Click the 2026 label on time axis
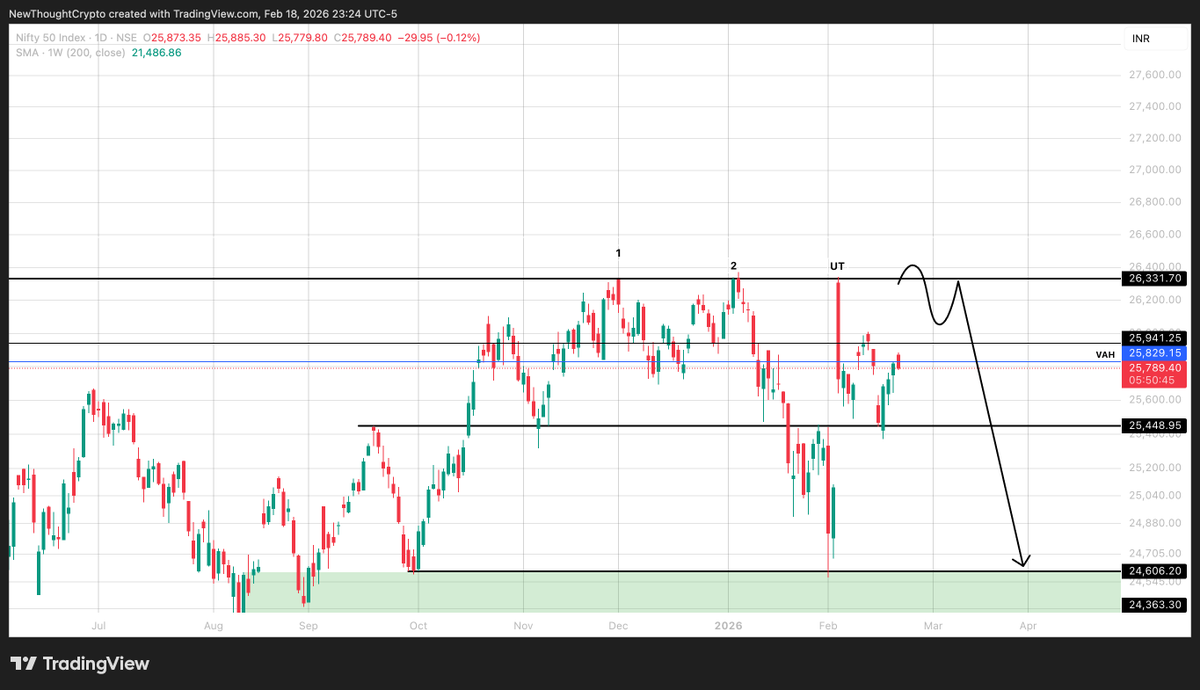1200x690 pixels. click(x=728, y=626)
